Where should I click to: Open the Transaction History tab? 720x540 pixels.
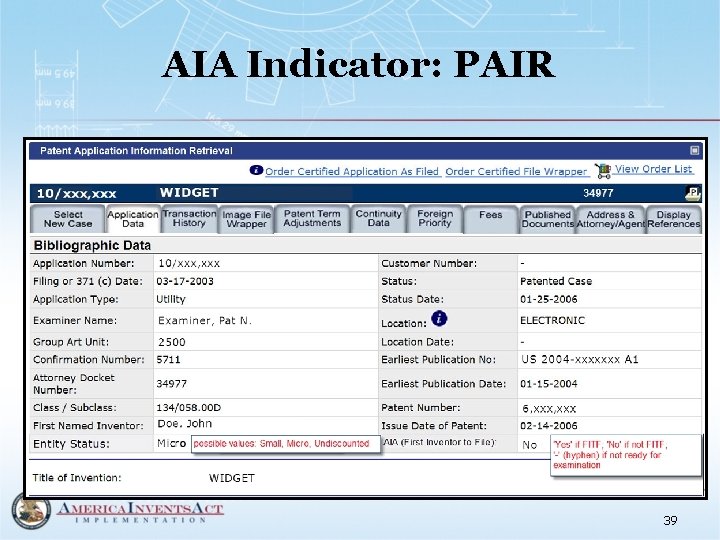point(189,219)
